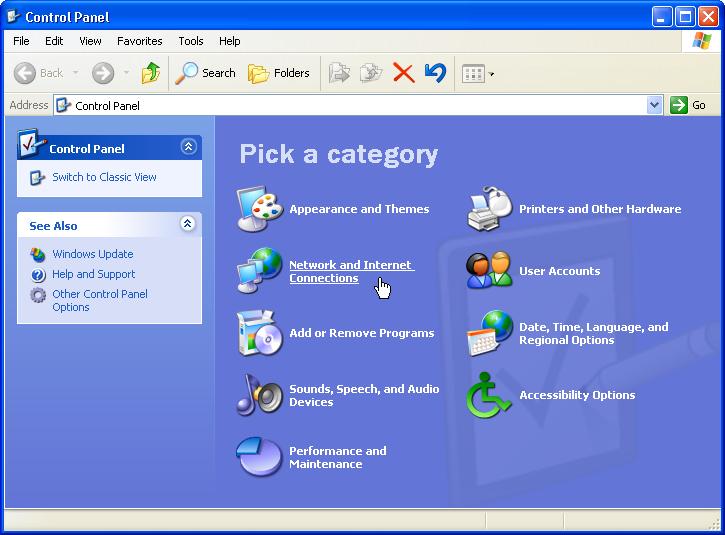
Task: Click the Back arrow toolbar button
Action: pos(38,73)
